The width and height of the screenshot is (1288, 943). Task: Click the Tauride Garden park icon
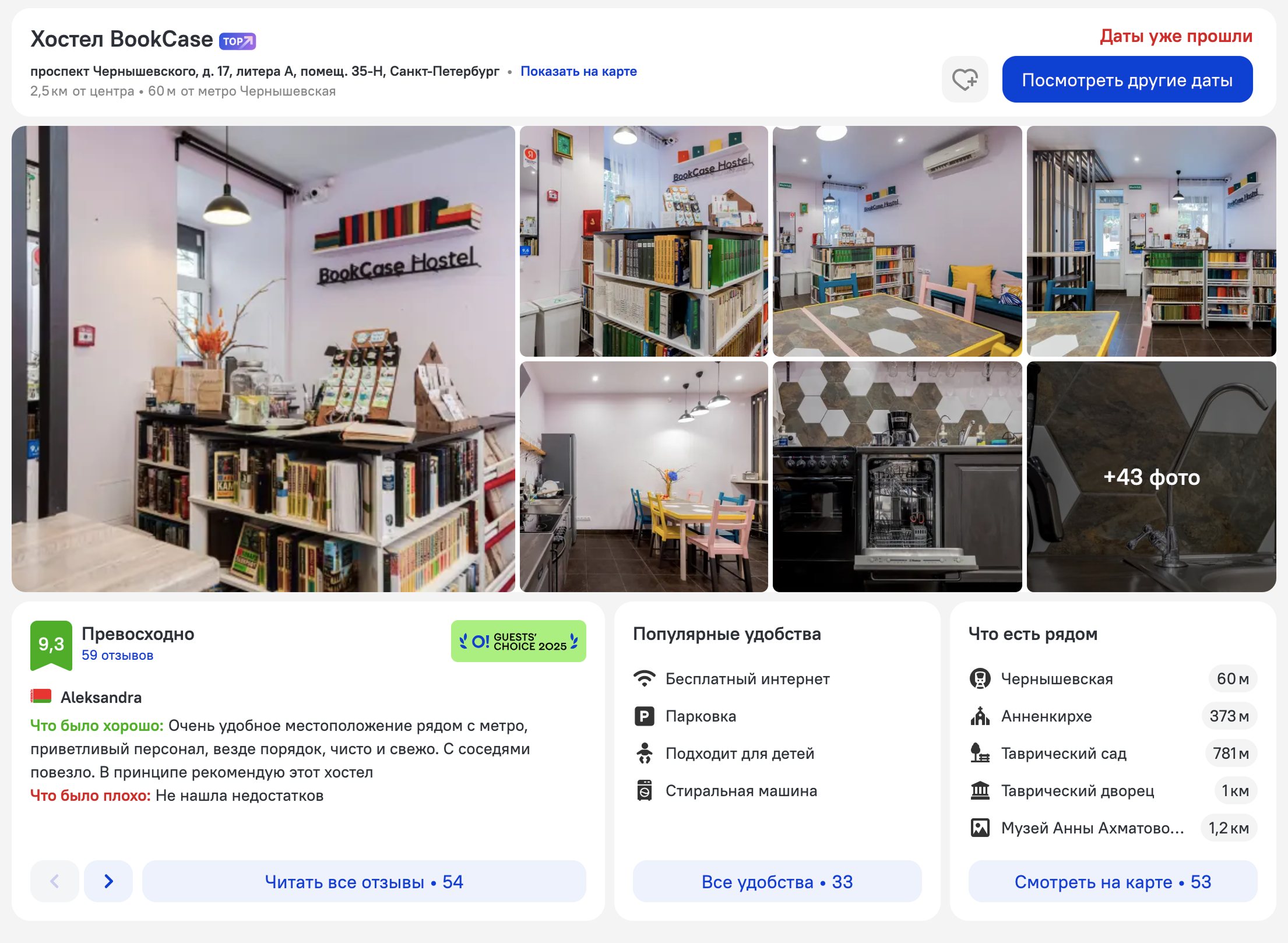[980, 753]
